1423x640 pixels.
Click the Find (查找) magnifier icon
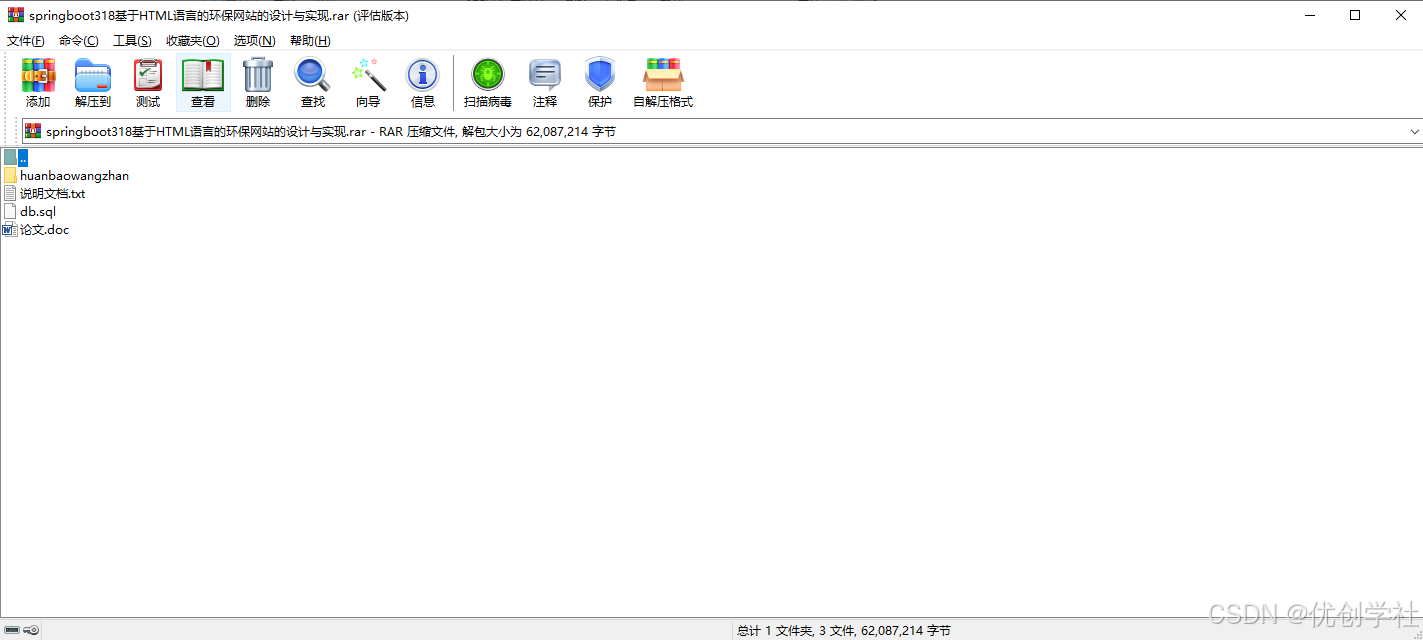click(312, 75)
